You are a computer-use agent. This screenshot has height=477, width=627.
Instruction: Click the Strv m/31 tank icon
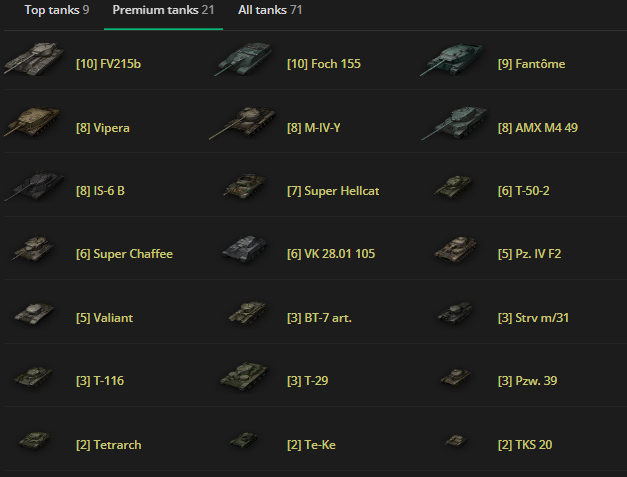pos(455,313)
